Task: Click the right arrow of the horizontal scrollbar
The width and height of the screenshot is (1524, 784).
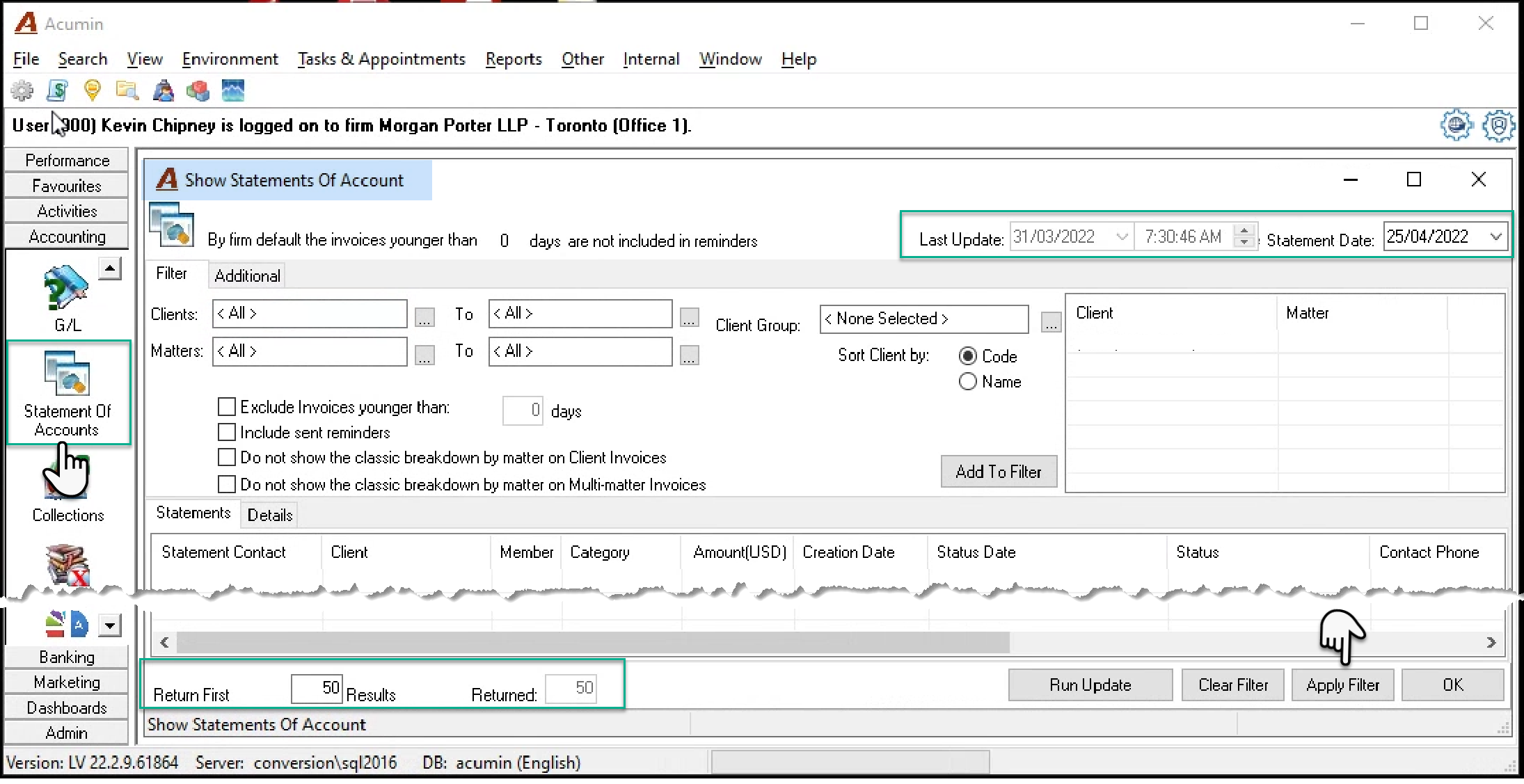Action: (1491, 642)
